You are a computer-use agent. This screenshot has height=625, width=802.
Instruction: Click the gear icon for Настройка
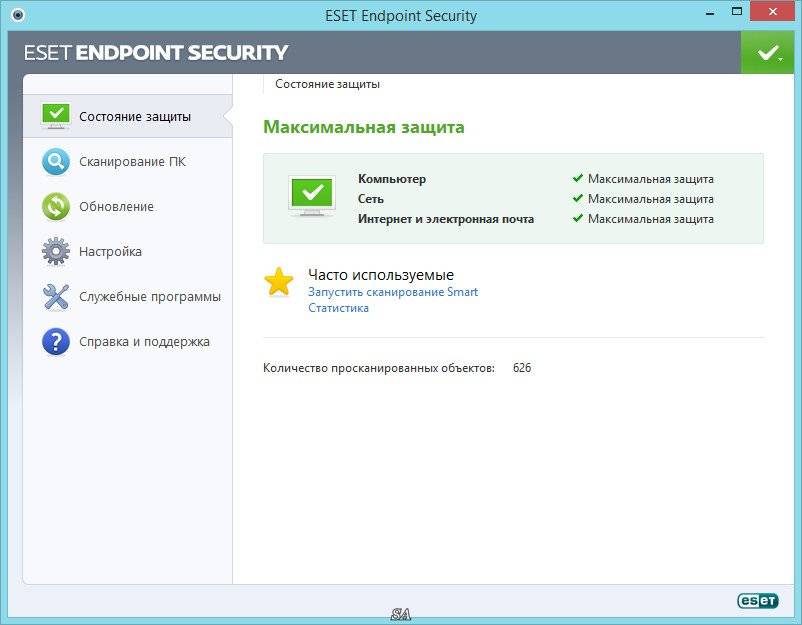[56, 251]
